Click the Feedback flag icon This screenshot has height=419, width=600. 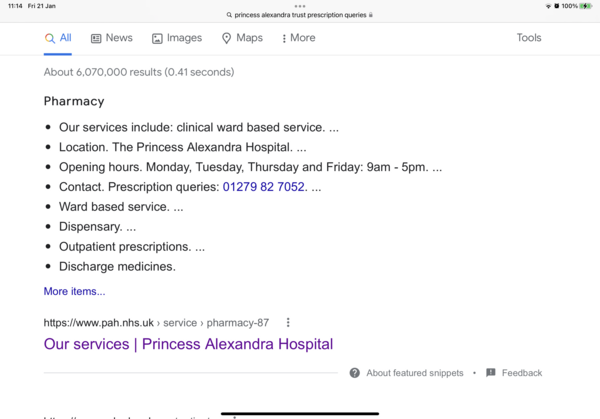(x=491, y=373)
